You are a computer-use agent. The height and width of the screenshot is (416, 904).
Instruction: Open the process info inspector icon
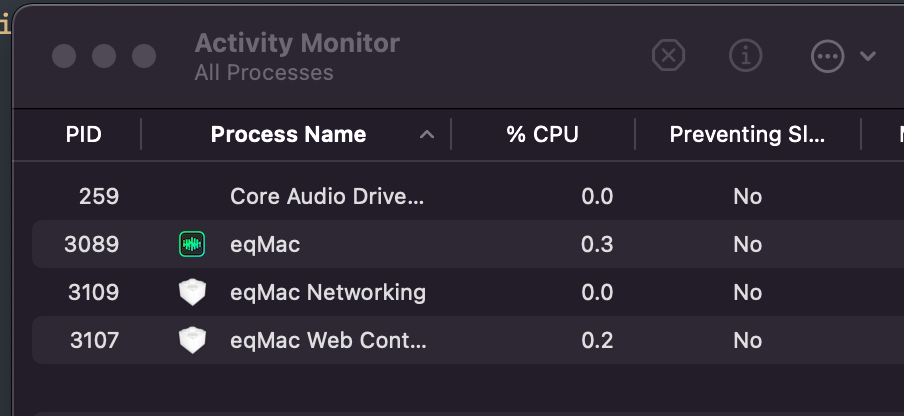tap(745, 56)
